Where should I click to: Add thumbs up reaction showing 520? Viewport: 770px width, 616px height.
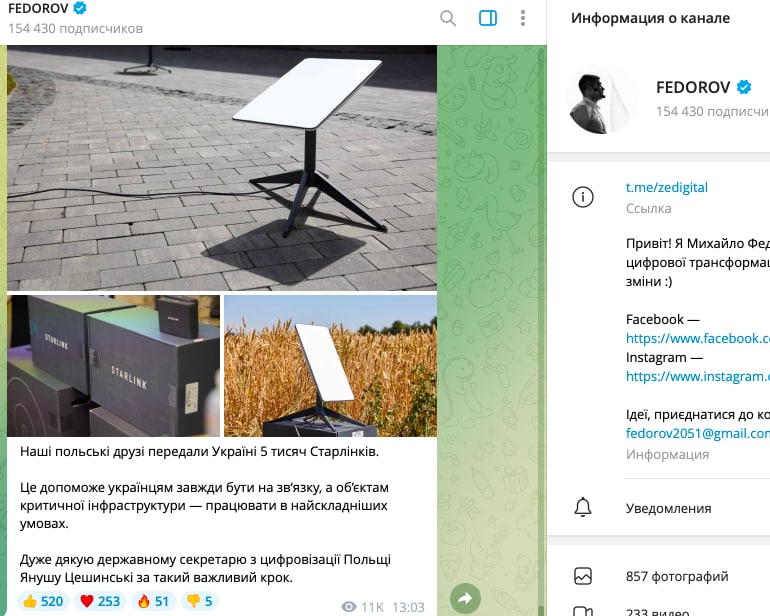click(43, 601)
